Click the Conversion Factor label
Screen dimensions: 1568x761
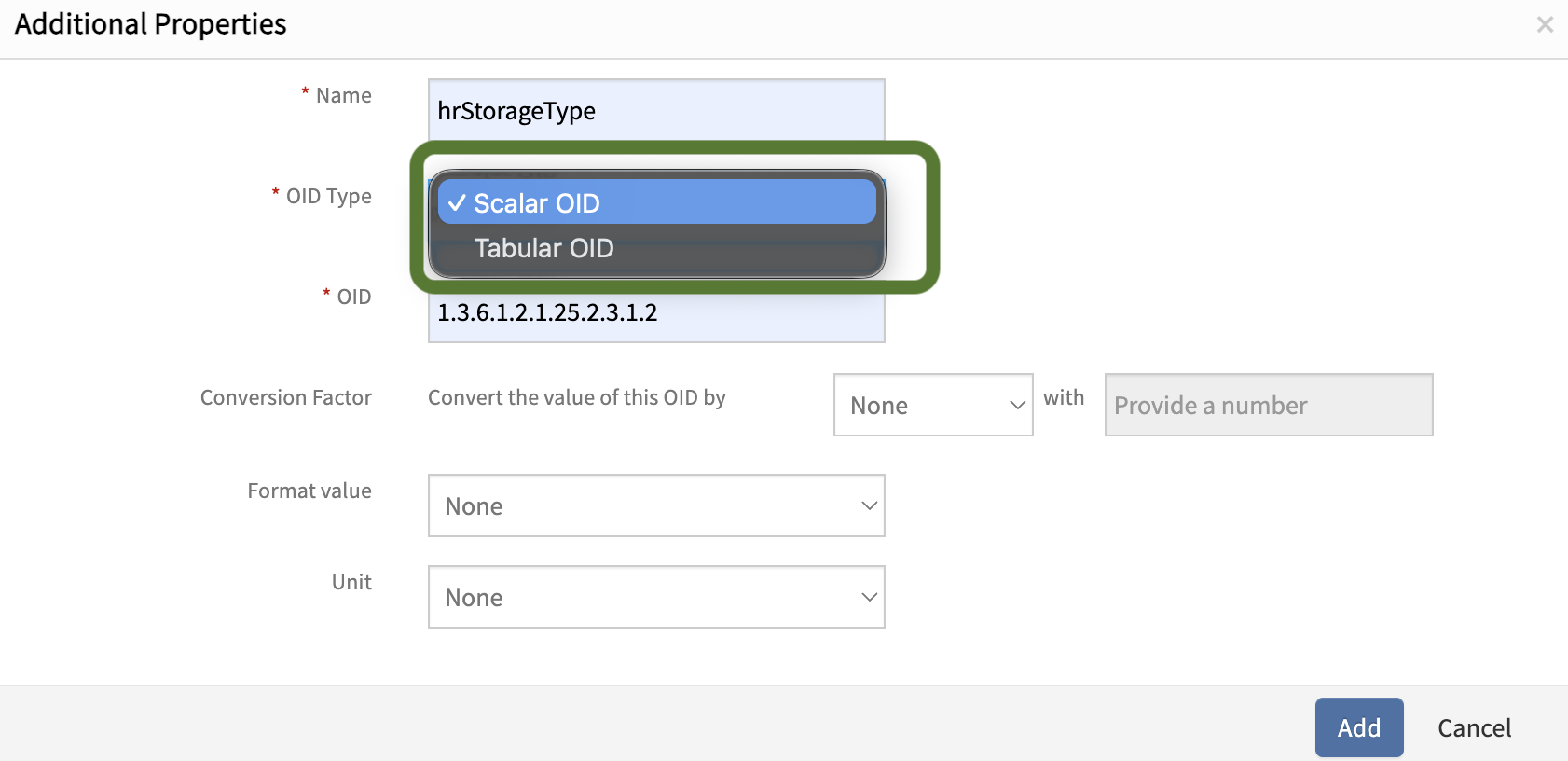[285, 398]
